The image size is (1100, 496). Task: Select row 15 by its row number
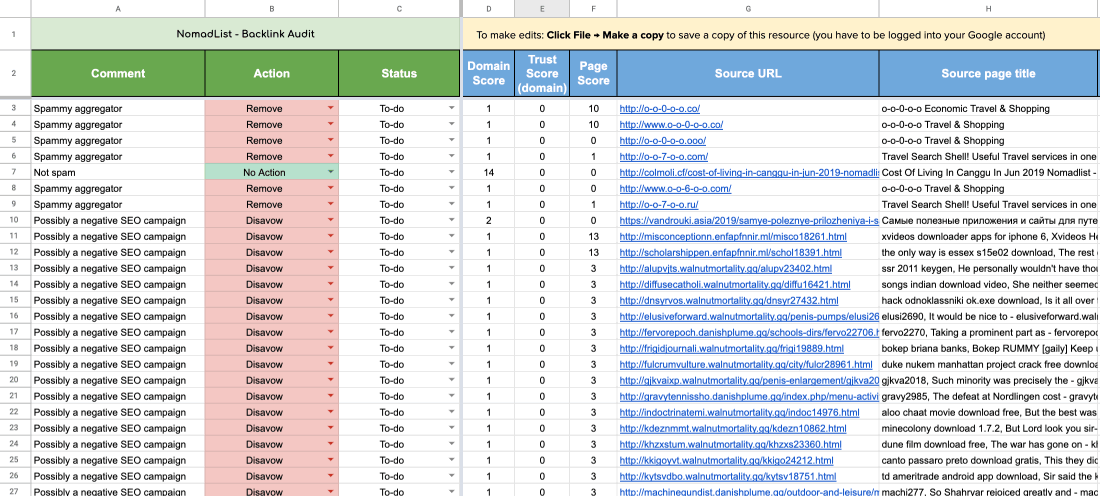(14, 300)
